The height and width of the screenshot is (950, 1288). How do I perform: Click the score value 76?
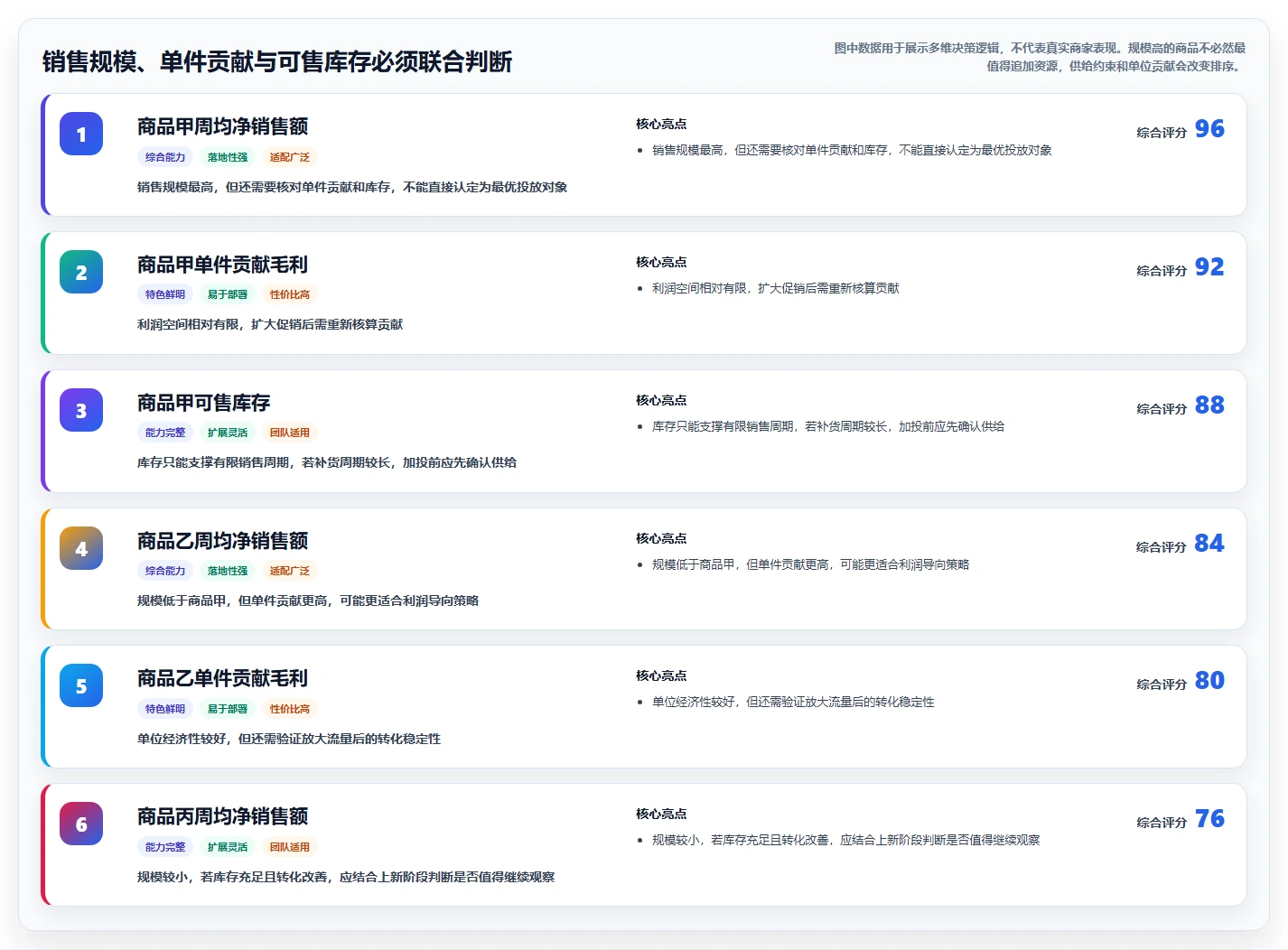1209,819
